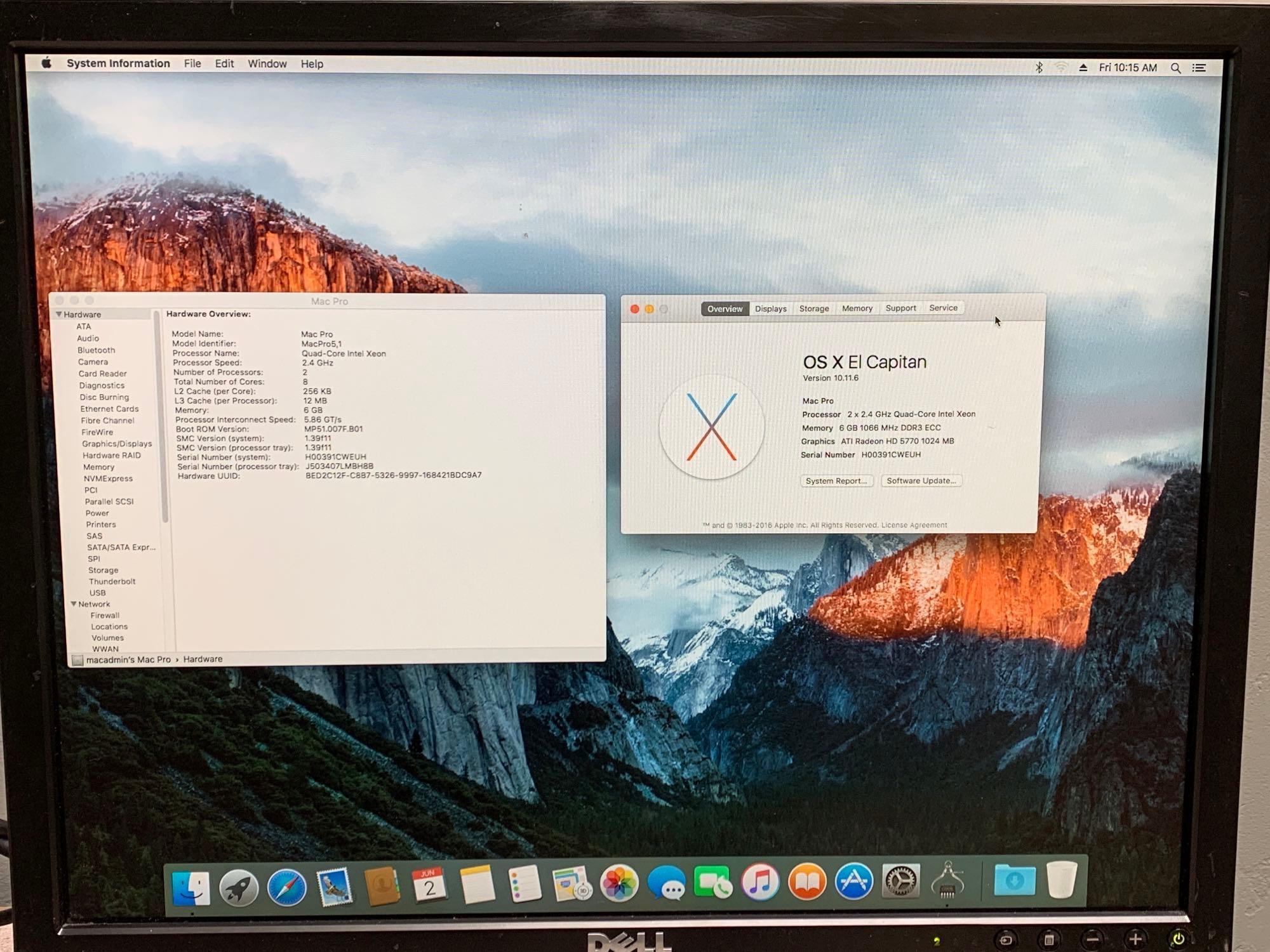Image resolution: width=1270 pixels, height=952 pixels.
Task: Select Graphics/Displays in the sidebar
Action: 117,444
